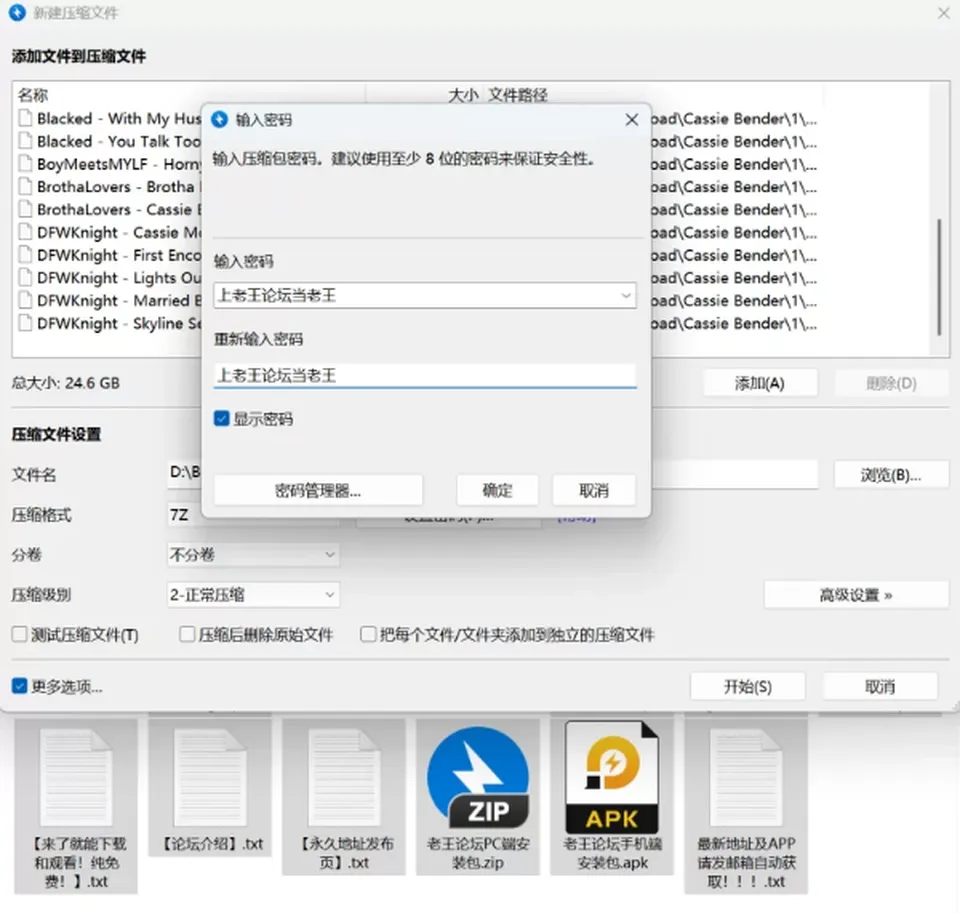This screenshot has height=914, width=960.
Task: Click the 添加(A) add files button
Action: pyautogui.click(x=760, y=383)
